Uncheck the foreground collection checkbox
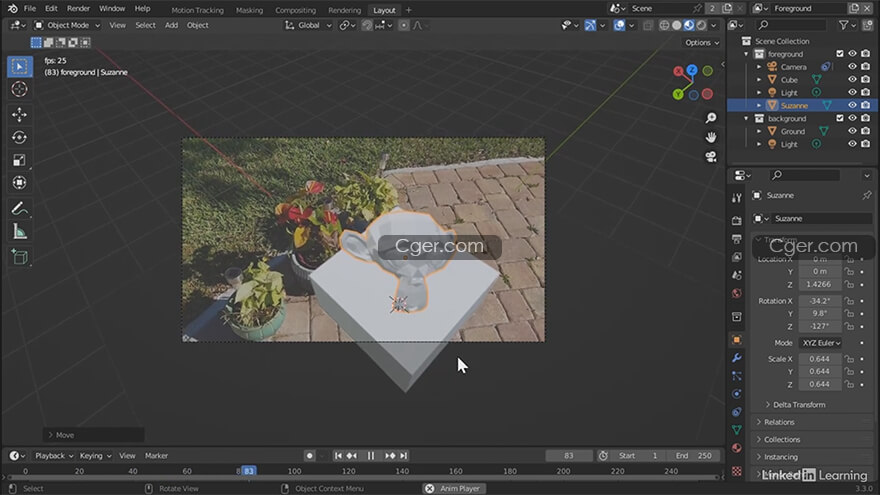The height and width of the screenshot is (495, 880). [840, 54]
